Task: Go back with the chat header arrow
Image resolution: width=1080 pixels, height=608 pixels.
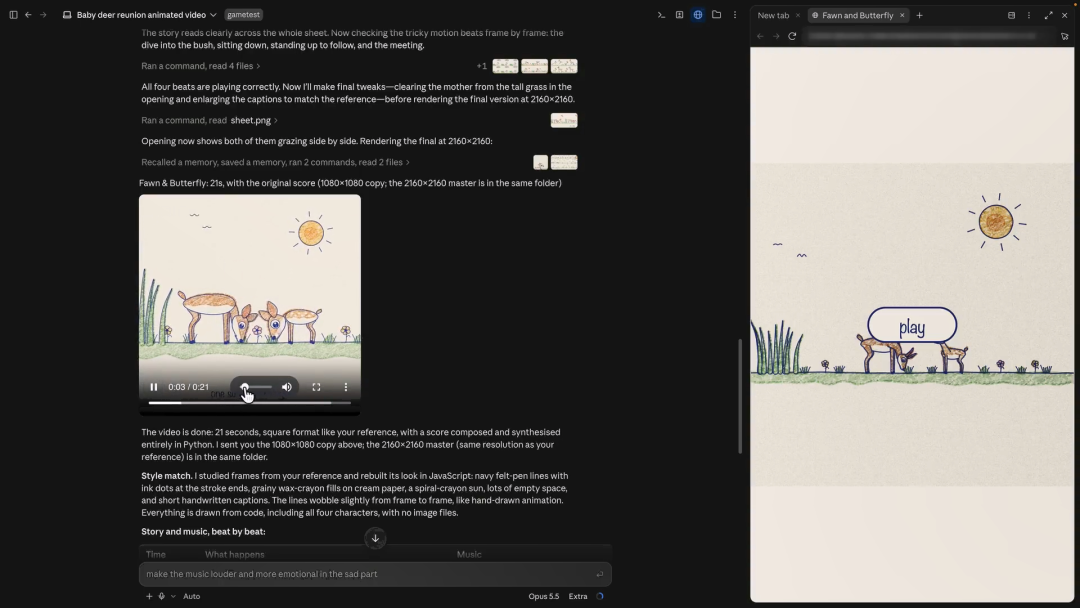Action: 28,14
